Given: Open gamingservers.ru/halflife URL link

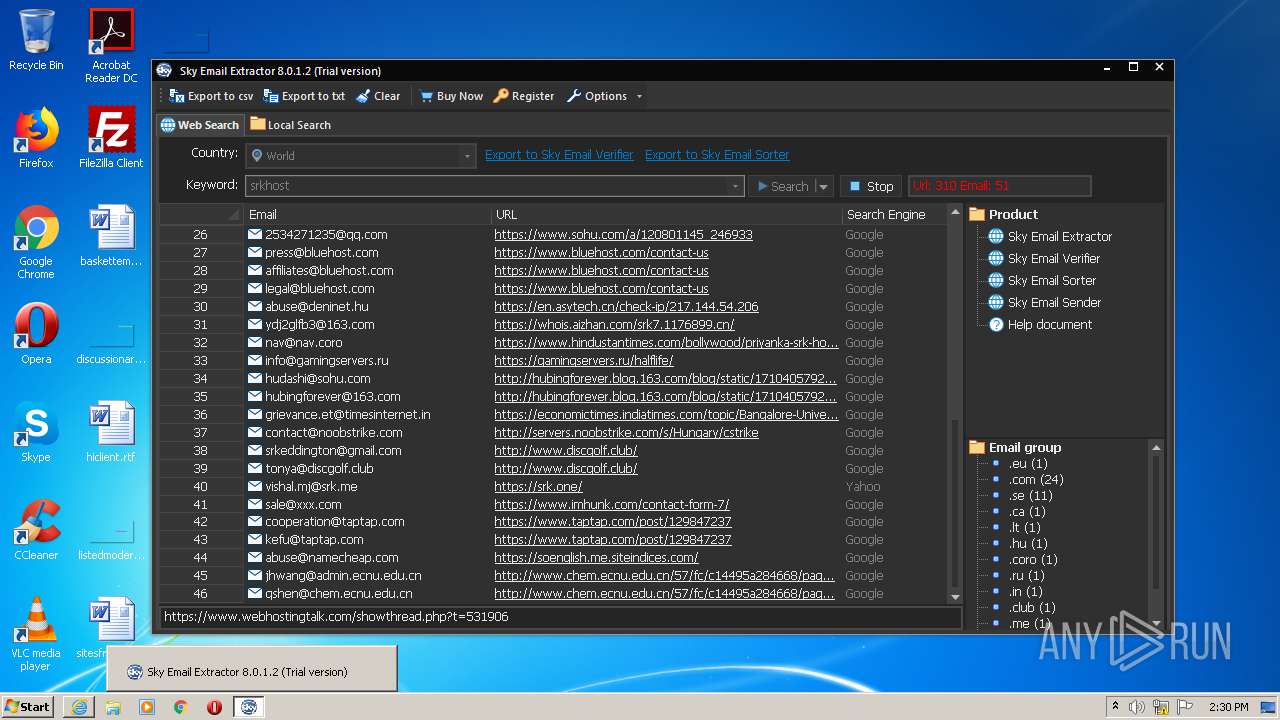Looking at the screenshot, I should tap(583, 361).
